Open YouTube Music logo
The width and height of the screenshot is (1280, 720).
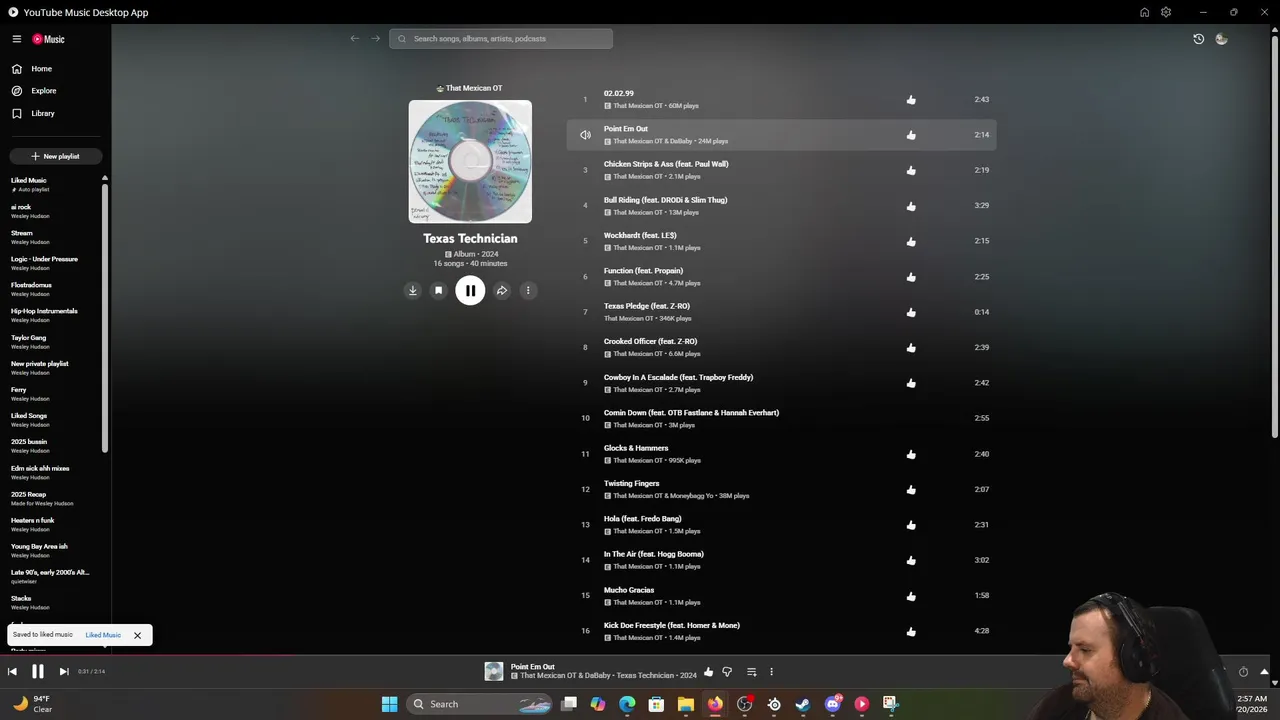(x=48, y=39)
